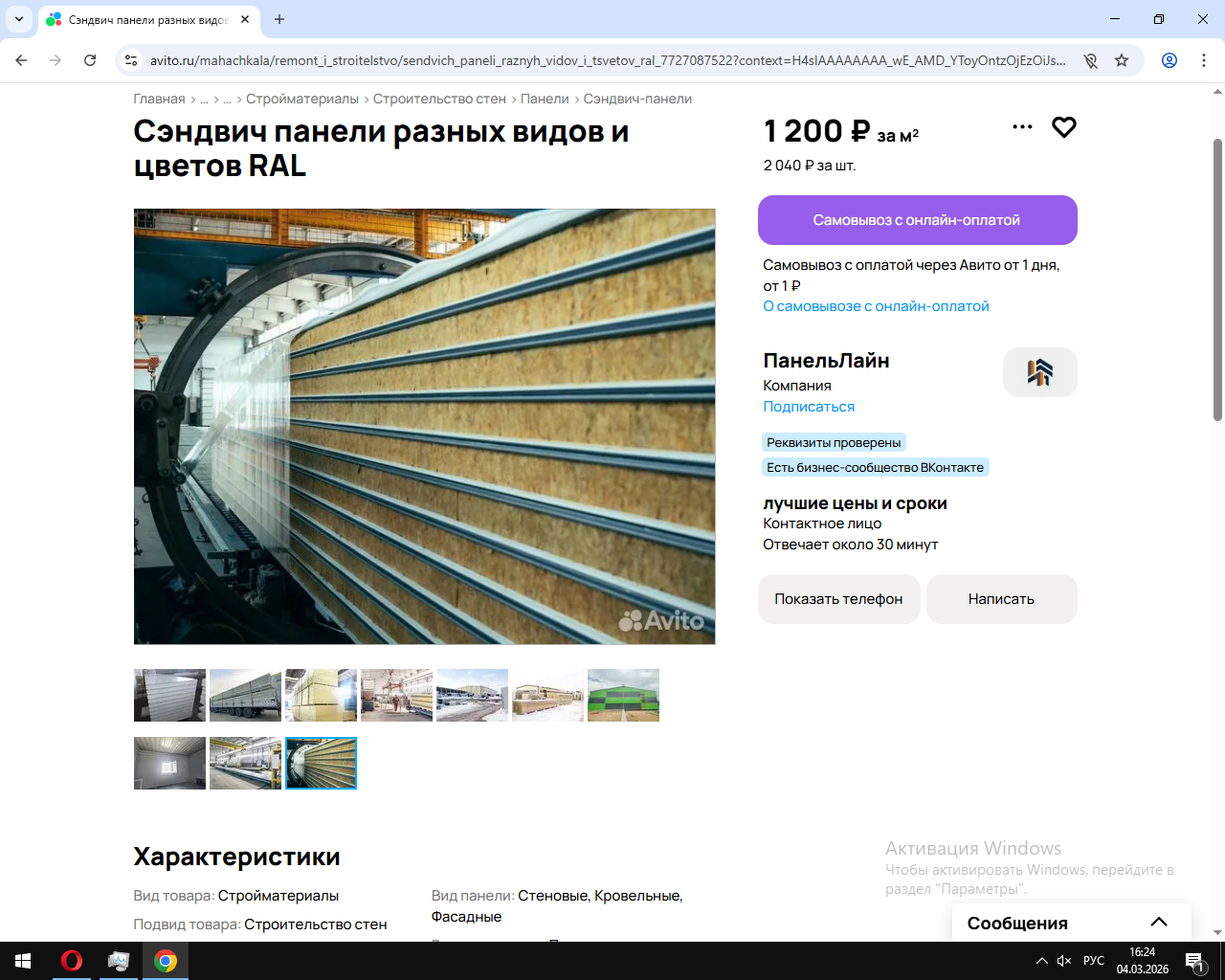Image resolution: width=1225 pixels, height=980 pixels.
Task: Click Подписаться on the seller
Action: 809,407
